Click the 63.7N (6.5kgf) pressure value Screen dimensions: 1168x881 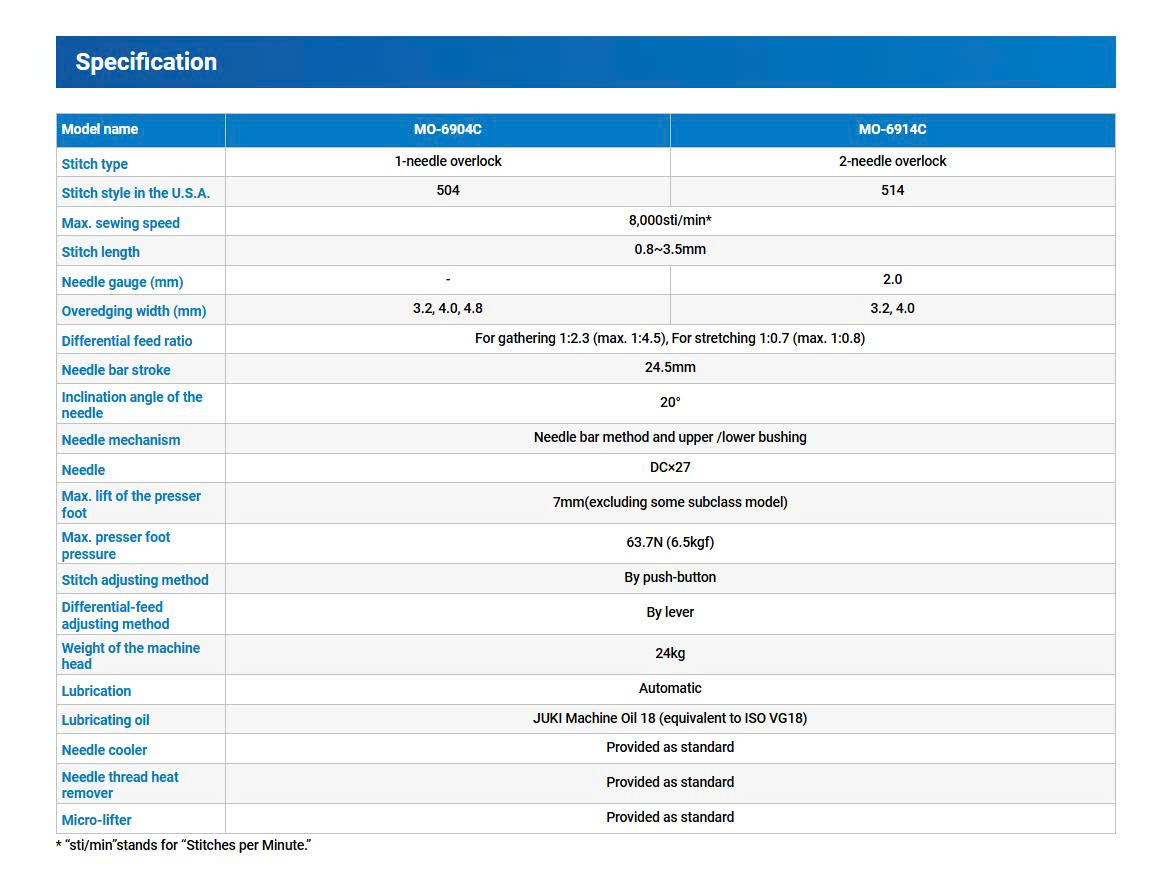pyautogui.click(x=670, y=543)
